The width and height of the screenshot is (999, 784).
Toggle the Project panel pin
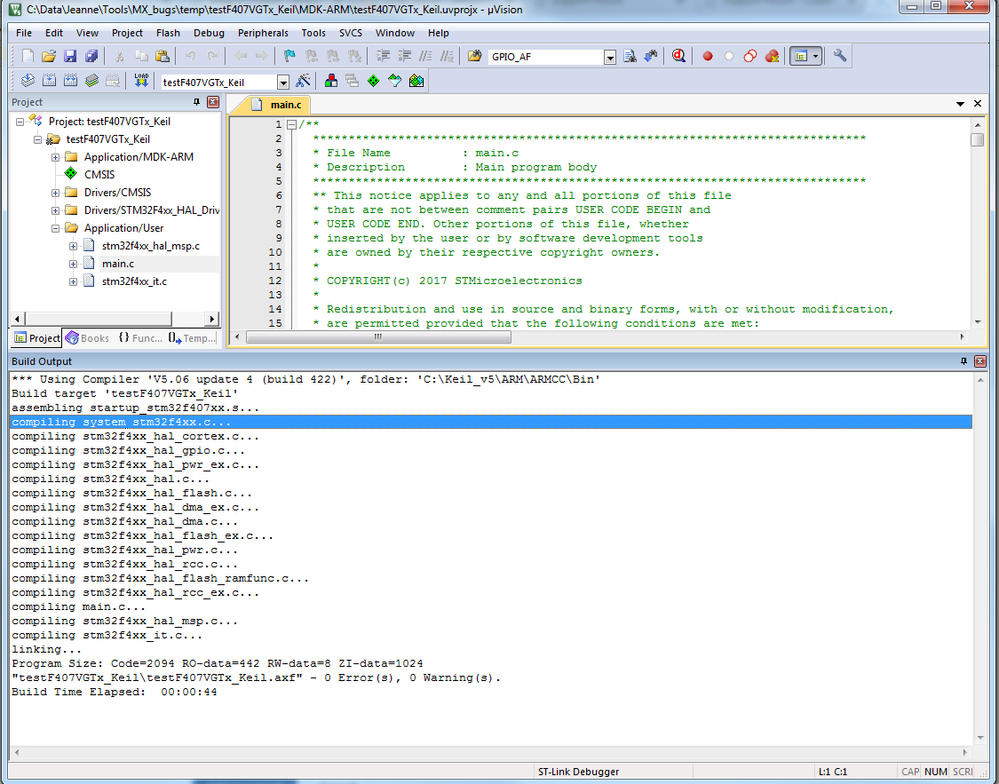[196, 102]
